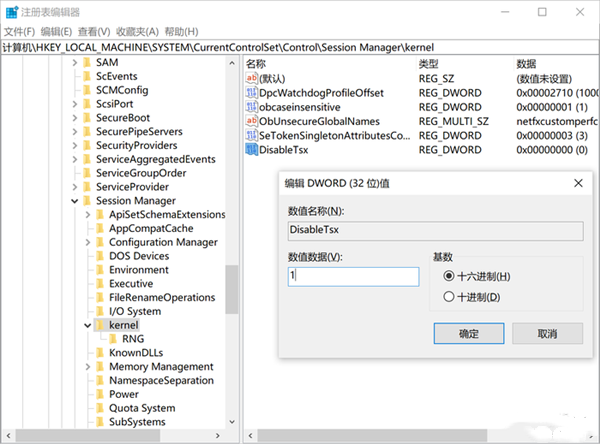This screenshot has width=600, height=444.
Task: Confirm with the 确定 button
Action: [469, 333]
